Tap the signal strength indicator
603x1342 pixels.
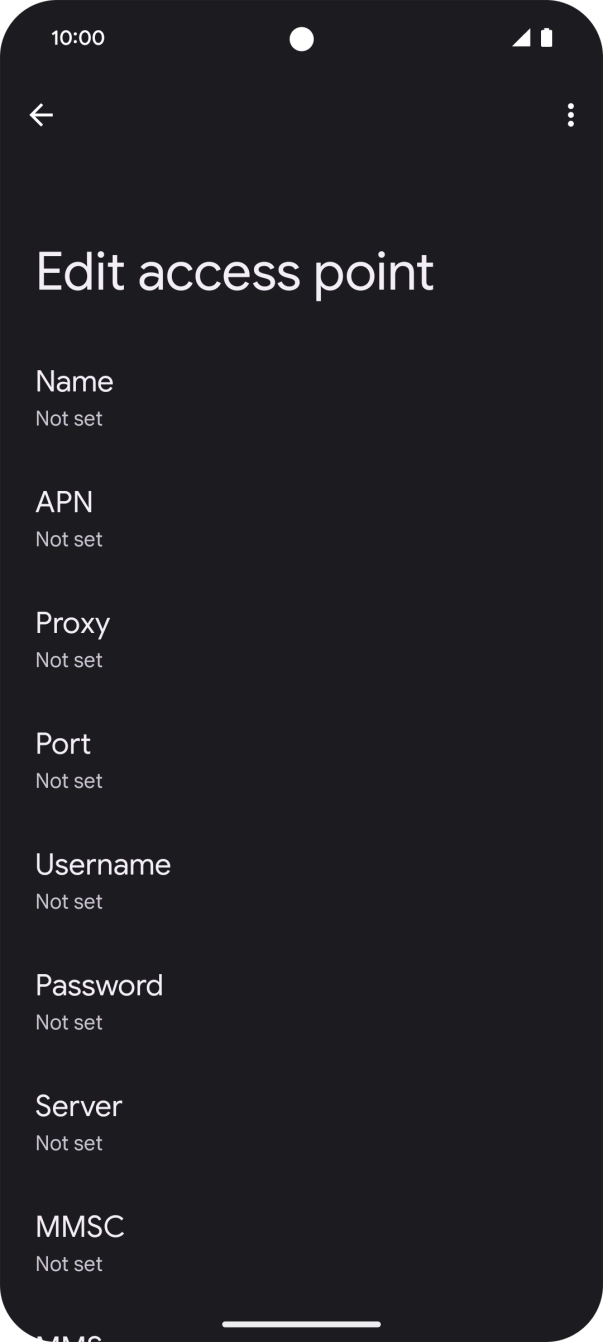(x=520, y=37)
